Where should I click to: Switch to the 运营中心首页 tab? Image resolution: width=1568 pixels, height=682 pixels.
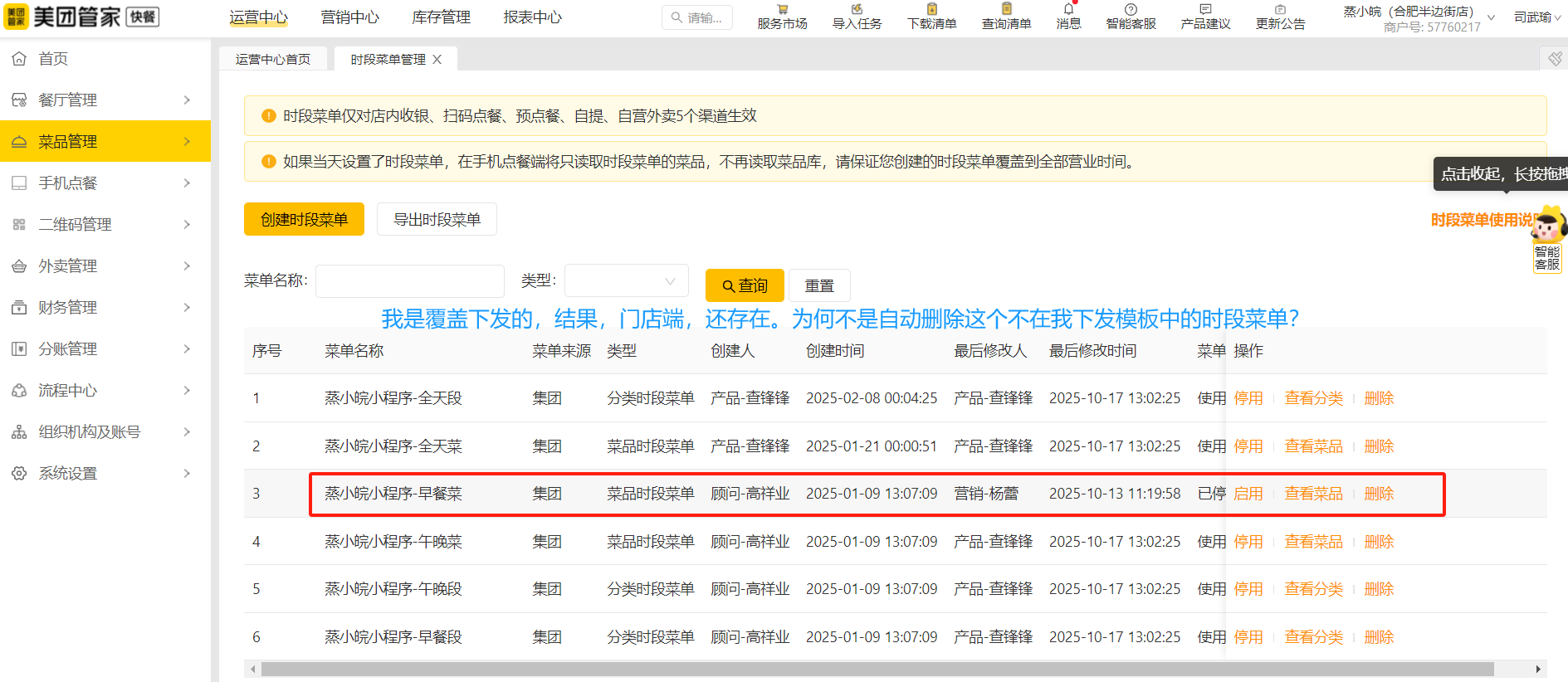click(272, 60)
